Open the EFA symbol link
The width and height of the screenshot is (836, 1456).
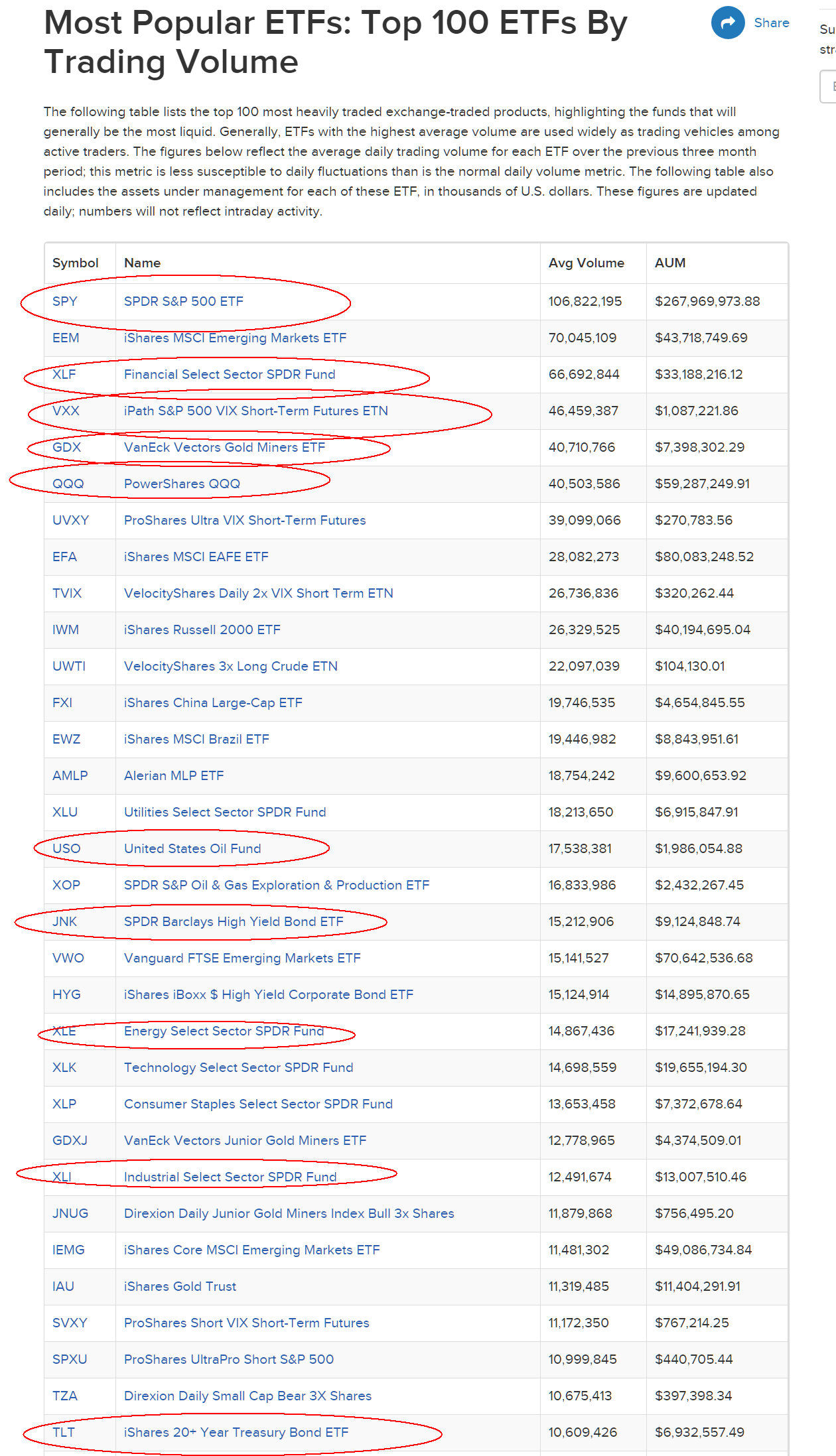[x=64, y=557]
